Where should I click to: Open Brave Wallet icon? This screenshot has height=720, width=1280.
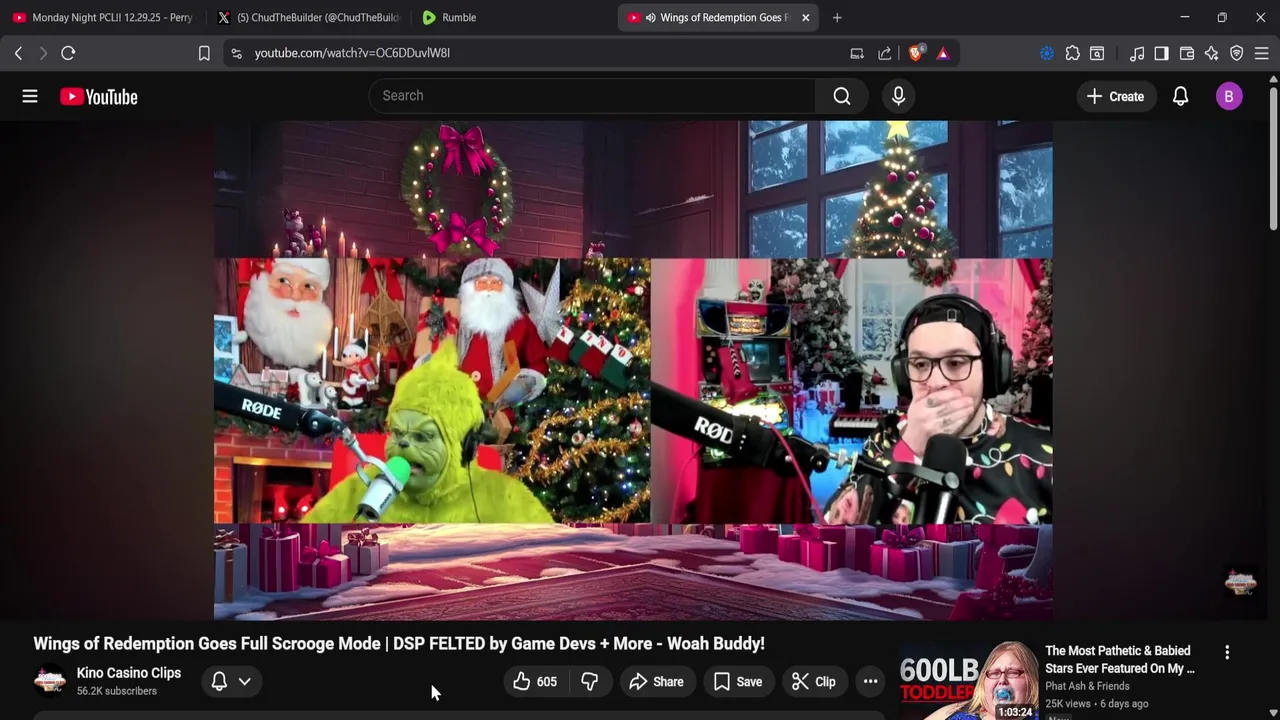pos(1187,53)
